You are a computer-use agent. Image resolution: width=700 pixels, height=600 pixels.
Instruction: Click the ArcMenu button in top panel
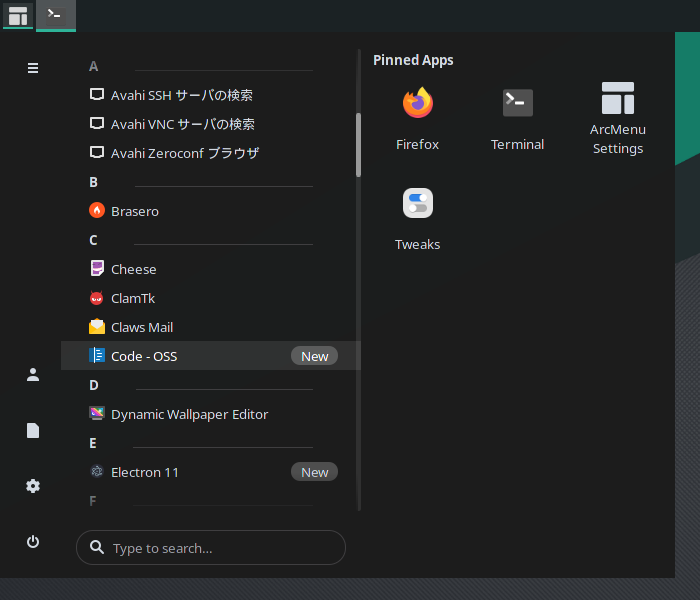point(18,16)
